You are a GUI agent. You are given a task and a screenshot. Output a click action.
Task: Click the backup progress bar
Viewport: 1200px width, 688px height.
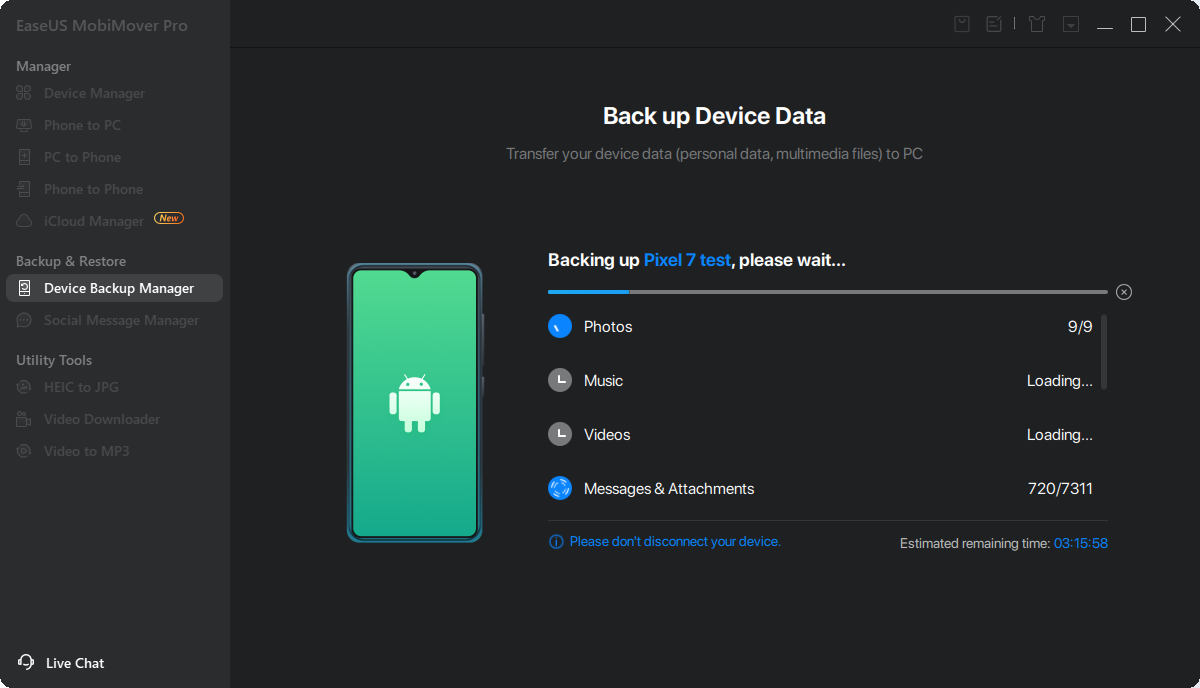pyautogui.click(x=827, y=292)
